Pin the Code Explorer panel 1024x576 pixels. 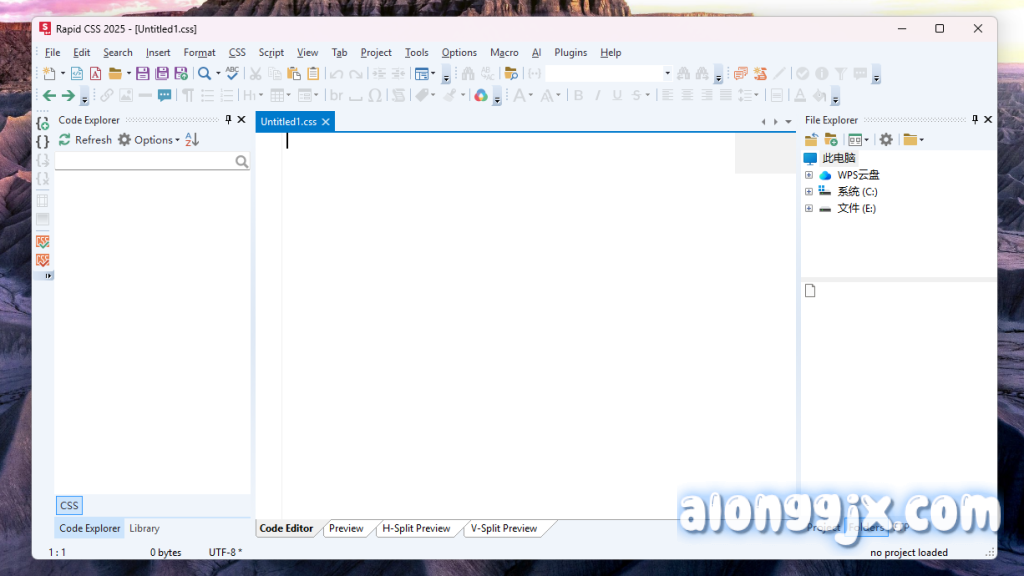point(228,120)
